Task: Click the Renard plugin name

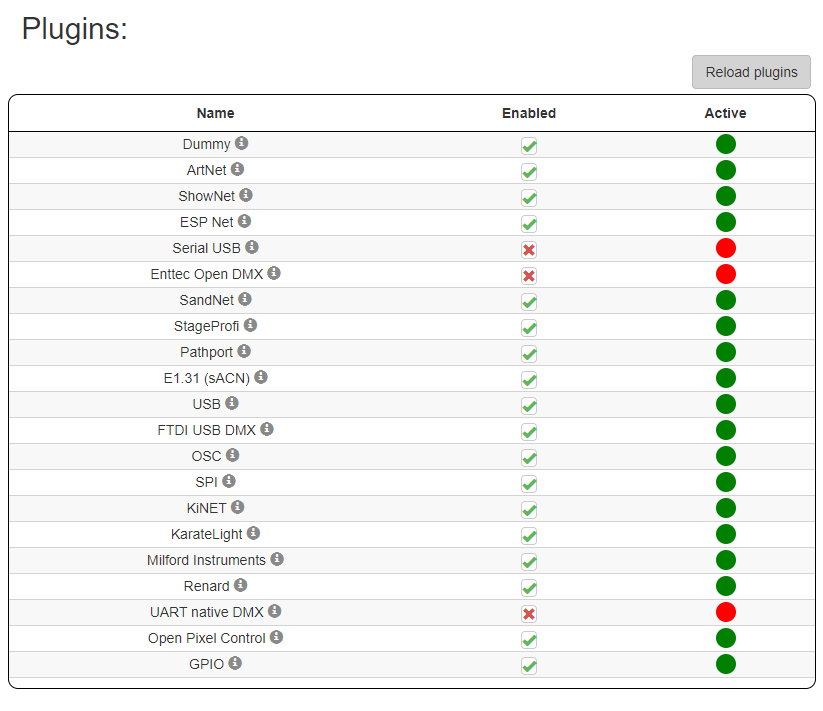Action: coord(206,586)
